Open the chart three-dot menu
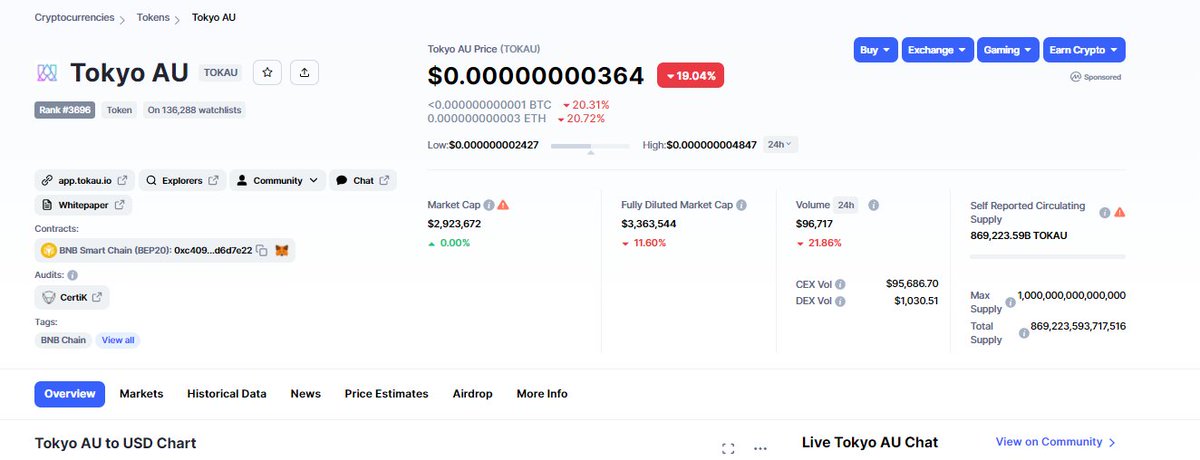1200x460 pixels. (760, 449)
